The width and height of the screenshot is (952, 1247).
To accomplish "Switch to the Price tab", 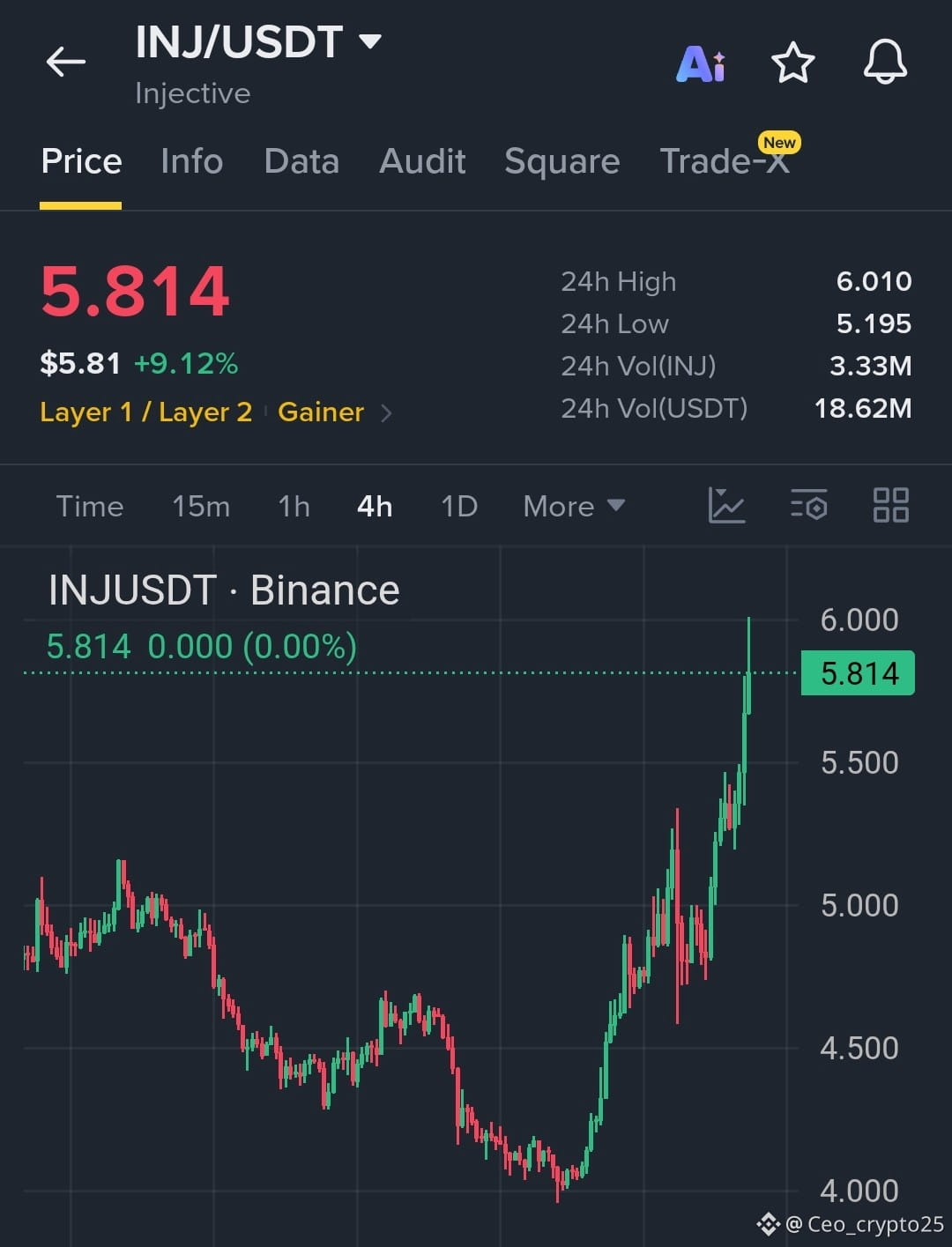I will tap(81, 162).
